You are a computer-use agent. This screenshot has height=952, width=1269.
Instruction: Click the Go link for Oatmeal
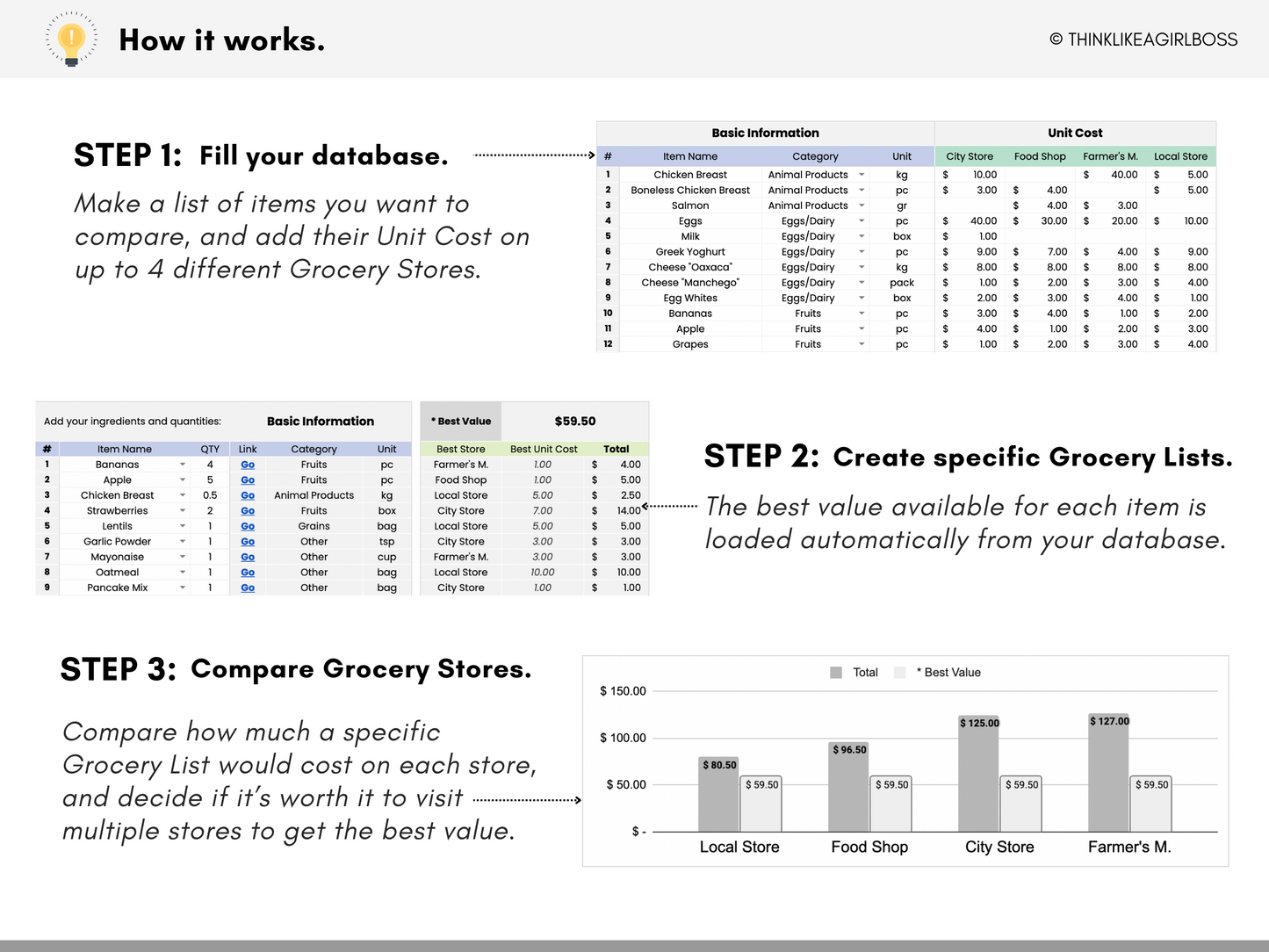[247, 572]
